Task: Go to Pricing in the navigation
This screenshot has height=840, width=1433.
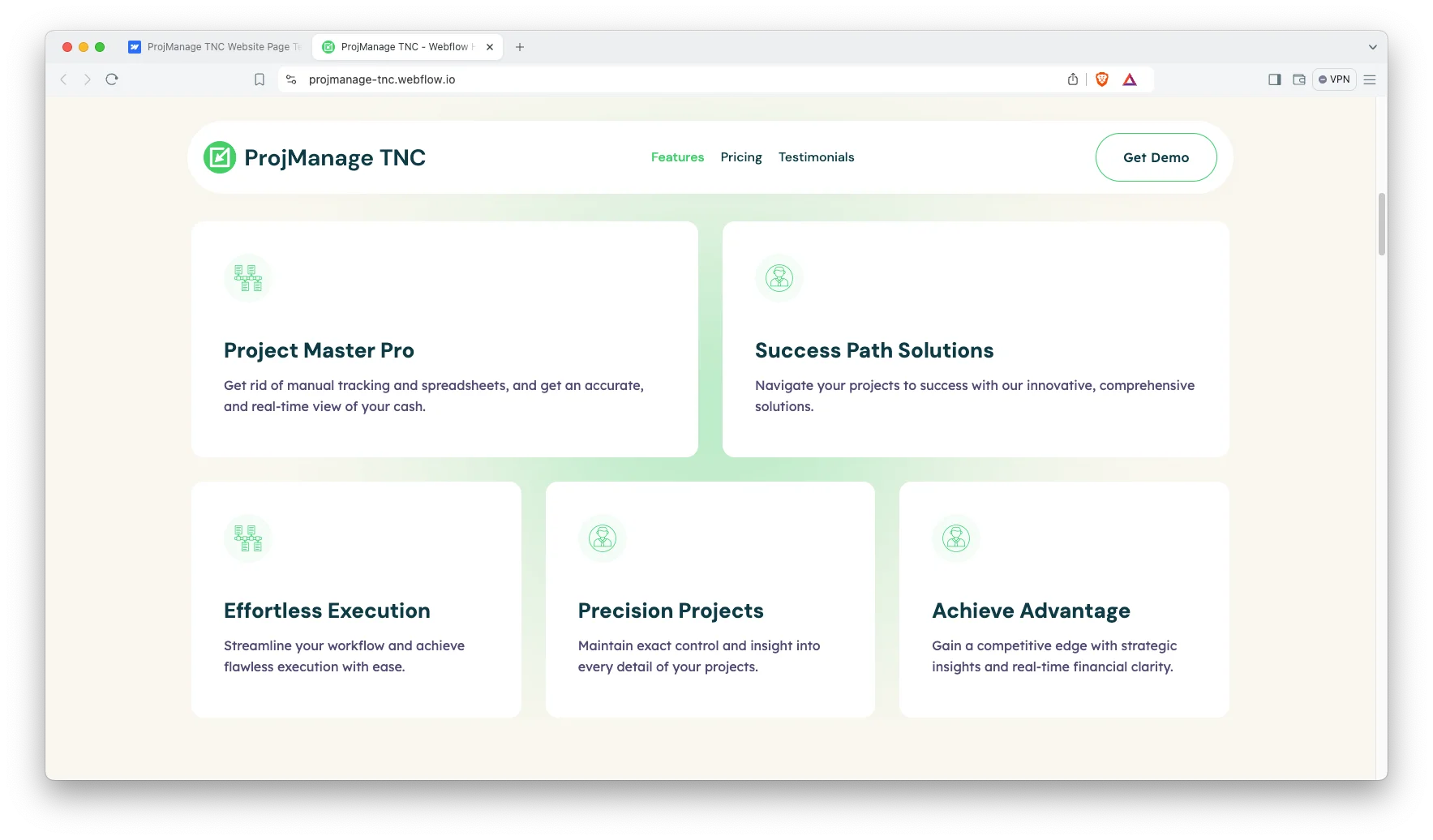Action: pyautogui.click(x=741, y=157)
